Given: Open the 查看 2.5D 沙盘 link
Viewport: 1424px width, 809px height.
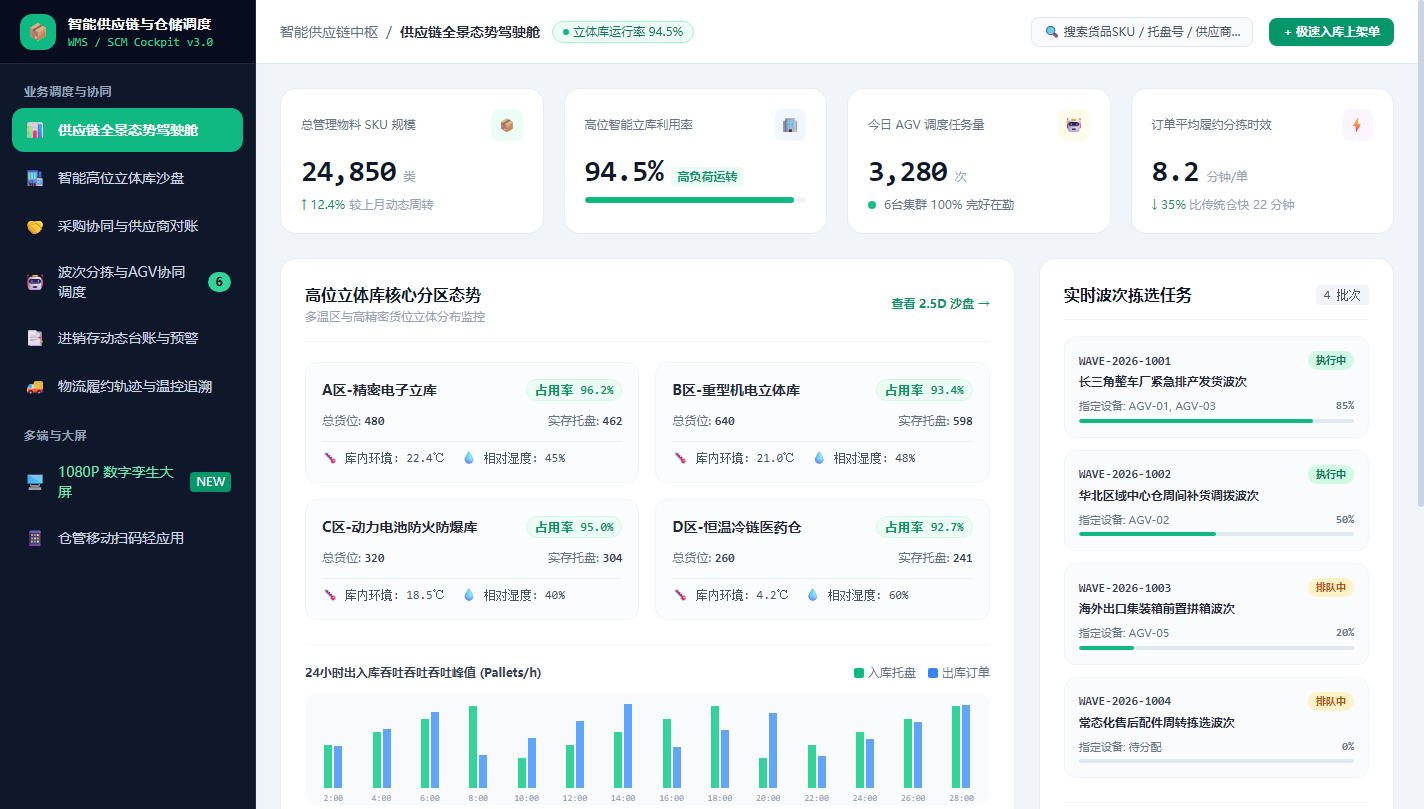Looking at the screenshot, I should pyautogui.click(x=940, y=303).
